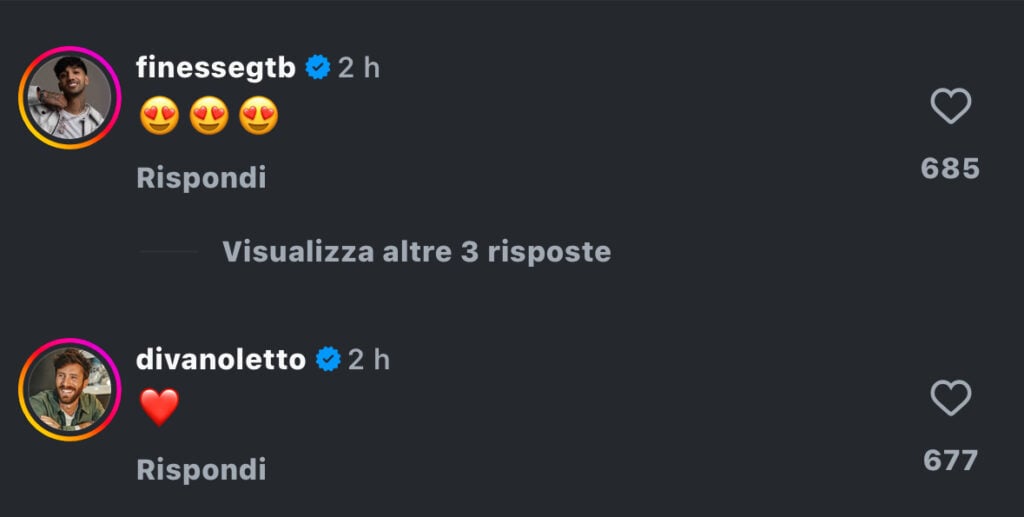
Task: Like the finessegtb comment with the heart
Action: pos(950,106)
